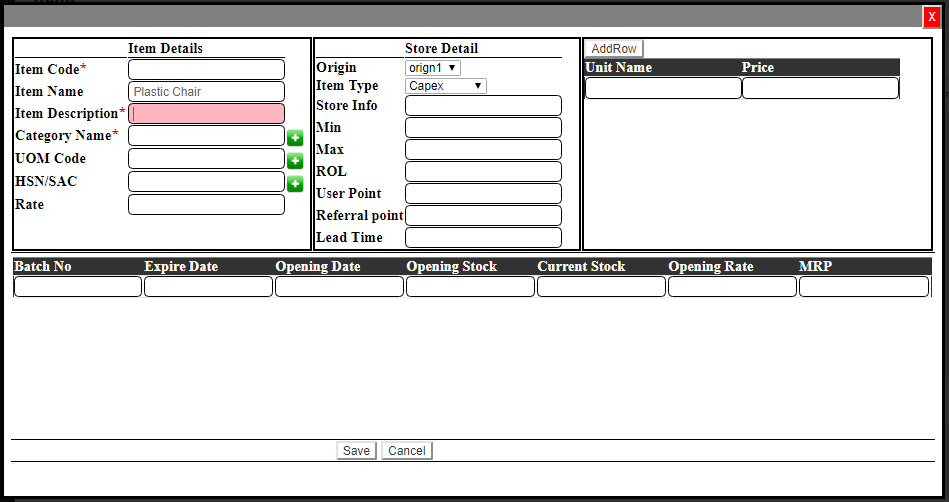Image resolution: width=949 pixels, height=502 pixels.
Task: Save the item details
Action: coord(356,451)
